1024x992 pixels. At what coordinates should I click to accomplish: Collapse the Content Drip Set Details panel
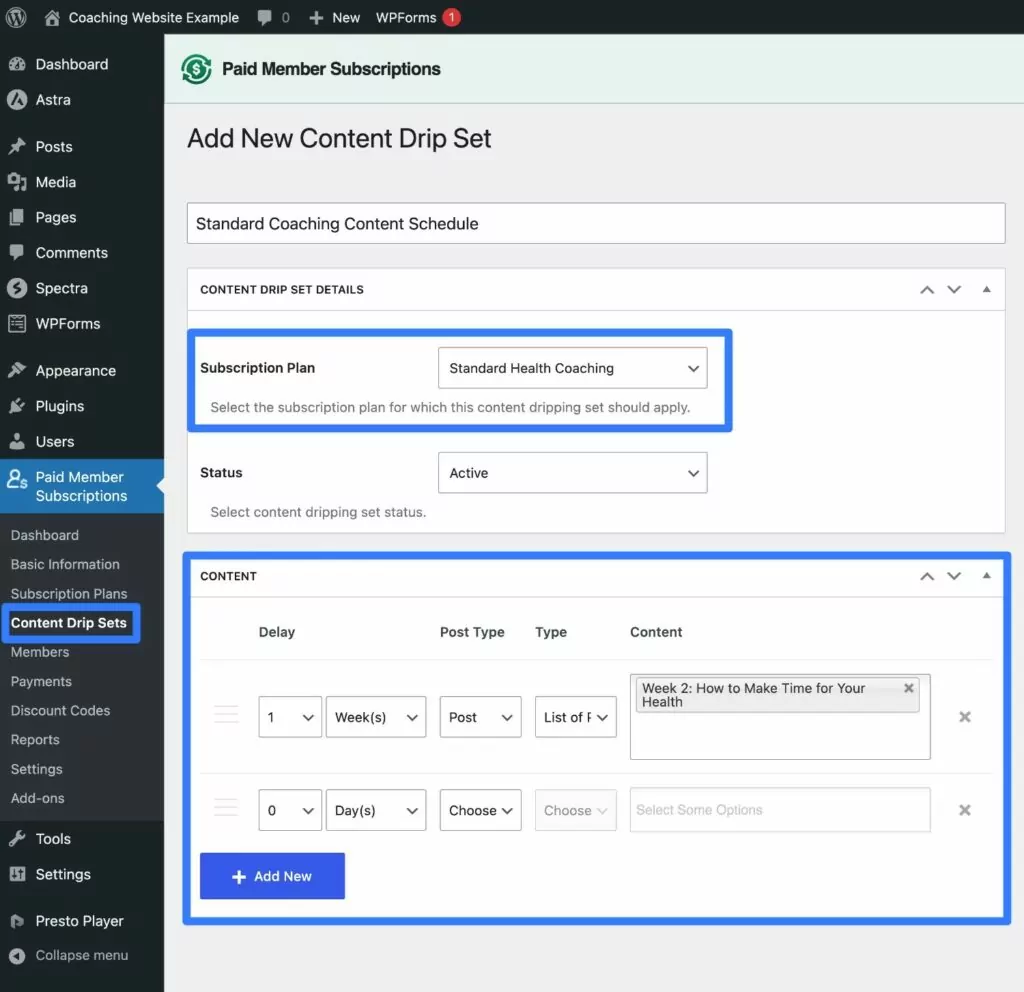pos(987,289)
